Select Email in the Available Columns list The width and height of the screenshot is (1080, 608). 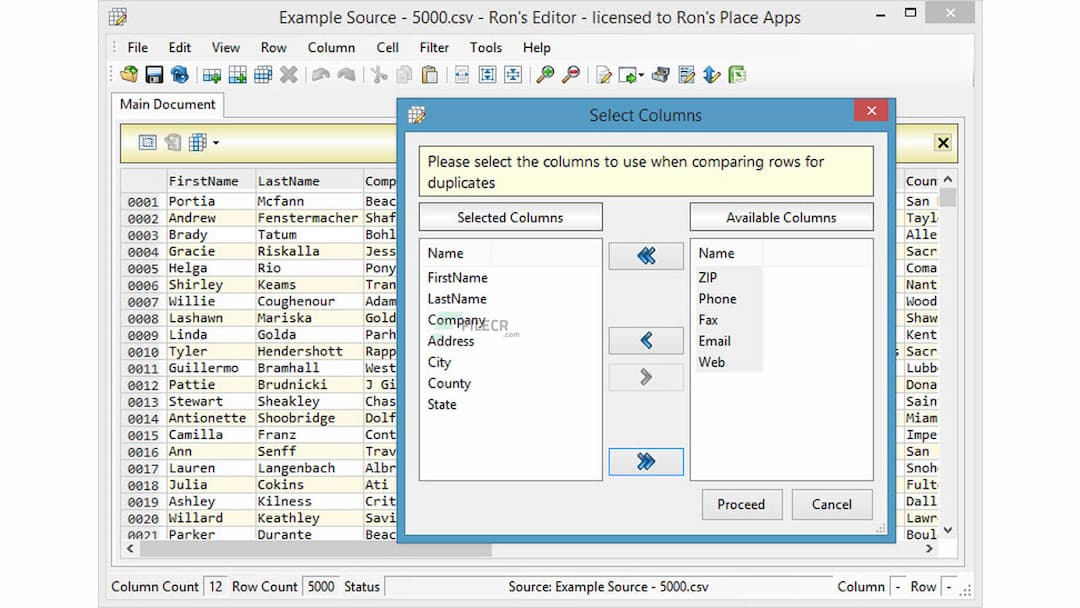tap(714, 341)
